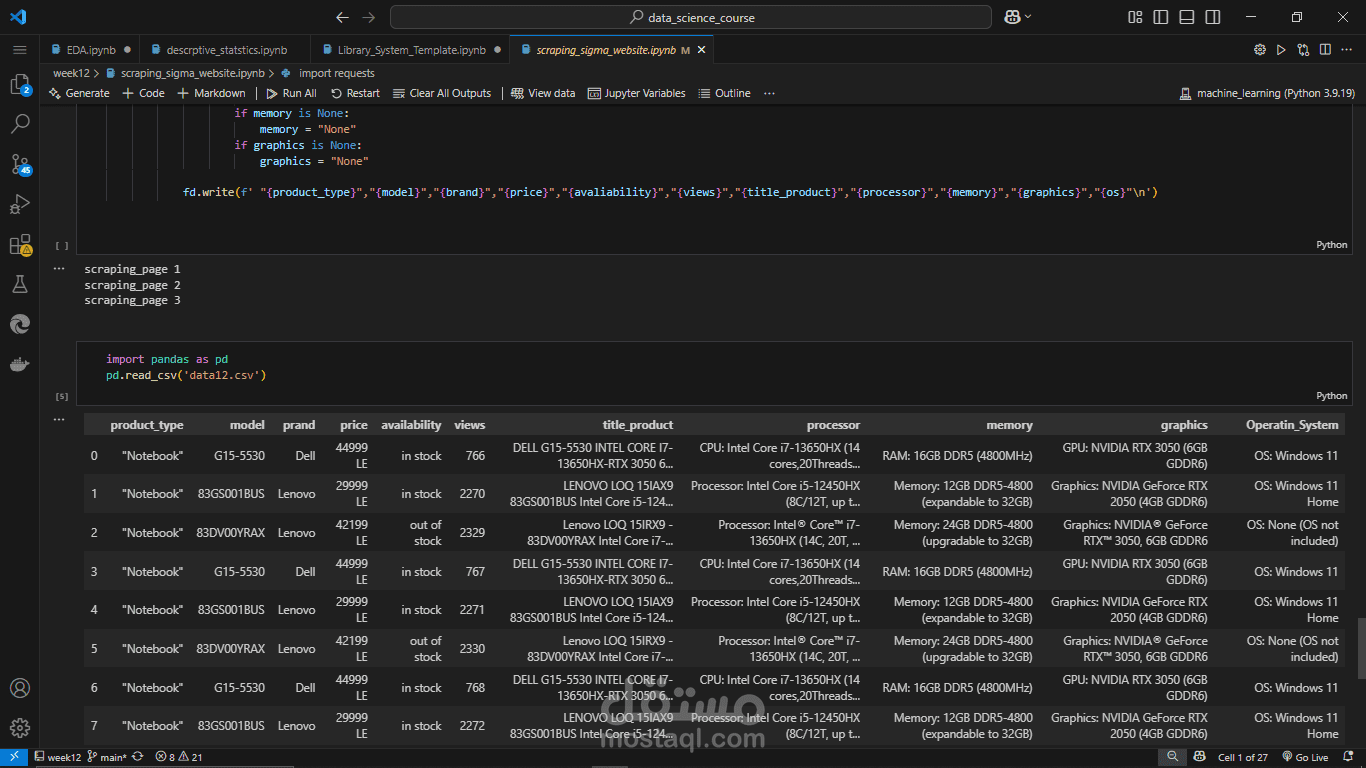
Task: Open notebook settings gear in editor toolbar
Action: (1260, 49)
